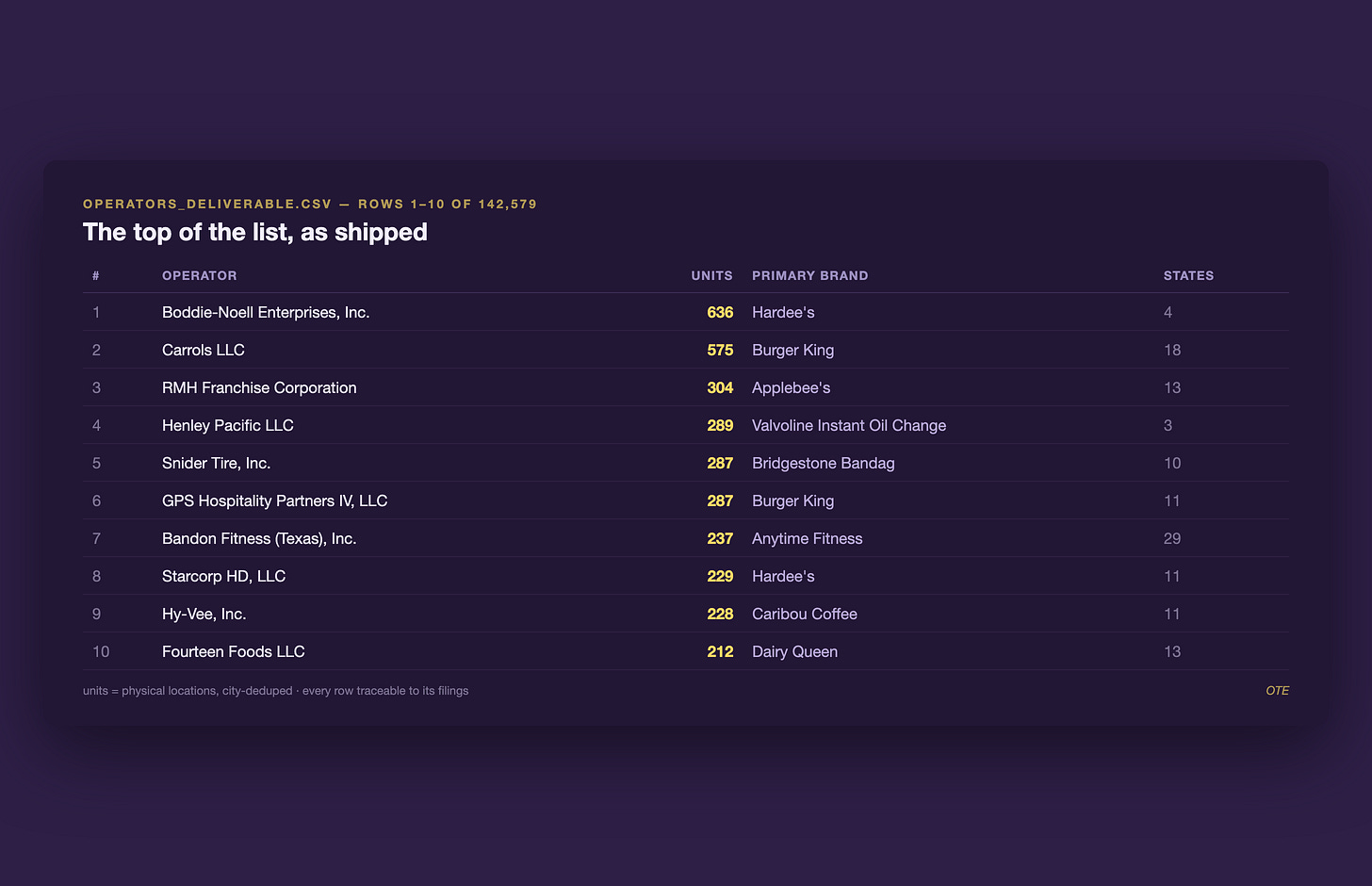
Task: Click the states value 11 for Hy-Vee
Action: 1172,614
